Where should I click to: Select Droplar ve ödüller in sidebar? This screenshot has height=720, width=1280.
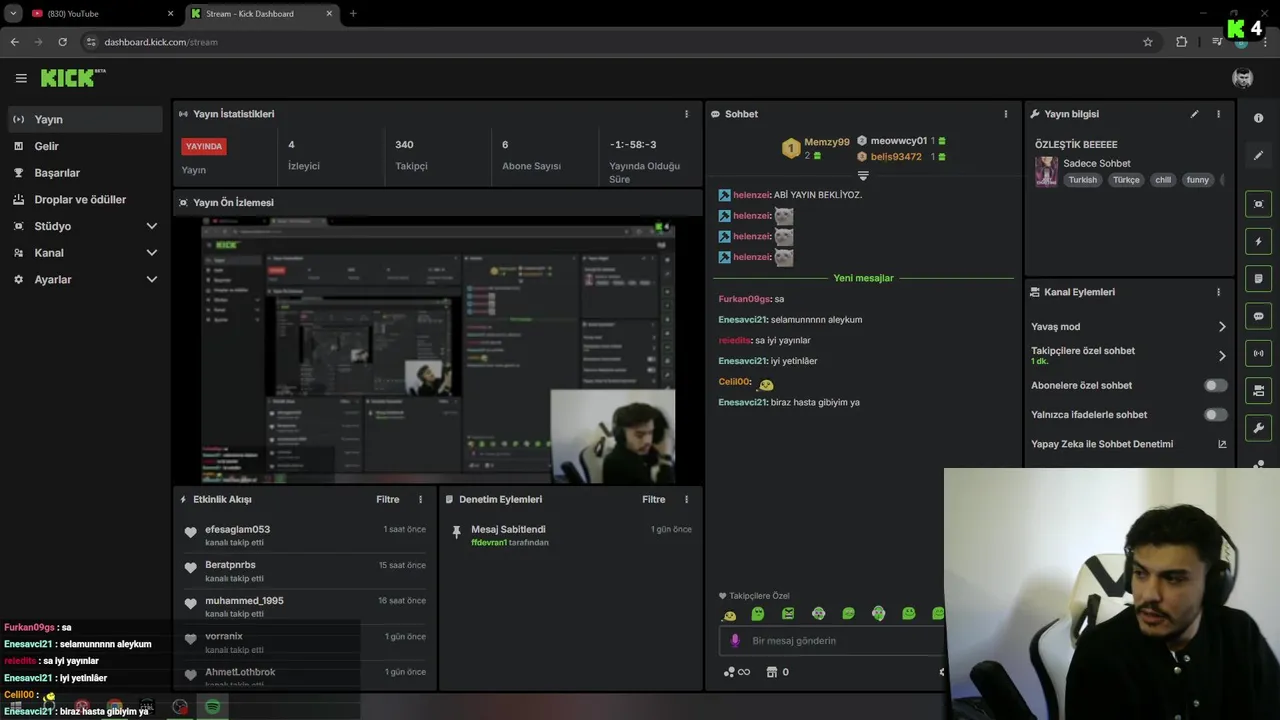[x=84, y=200]
